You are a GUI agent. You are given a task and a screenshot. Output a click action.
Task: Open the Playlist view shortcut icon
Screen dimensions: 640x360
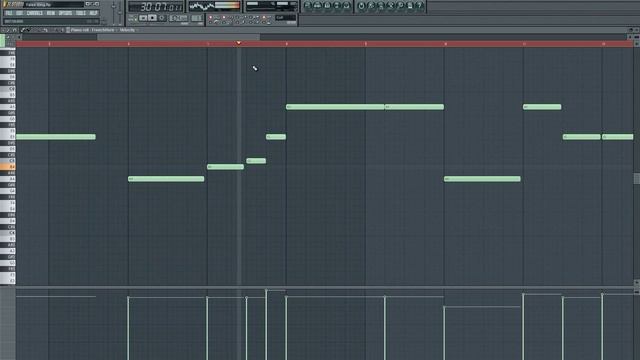[308, 5]
